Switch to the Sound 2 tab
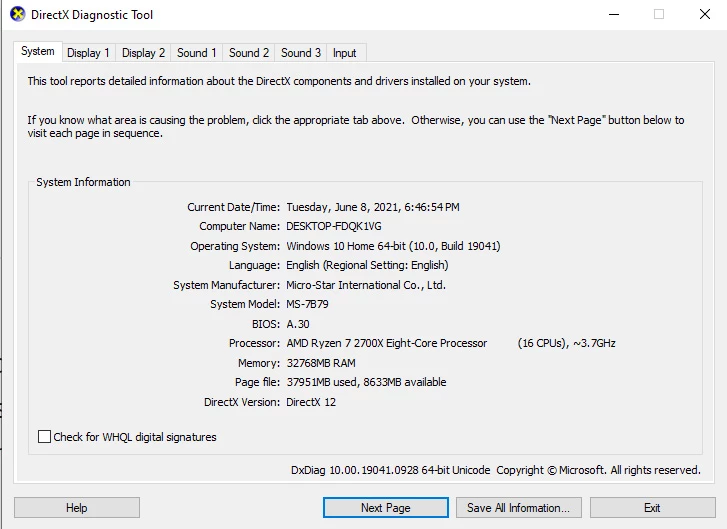727x529 pixels. pyautogui.click(x=249, y=53)
